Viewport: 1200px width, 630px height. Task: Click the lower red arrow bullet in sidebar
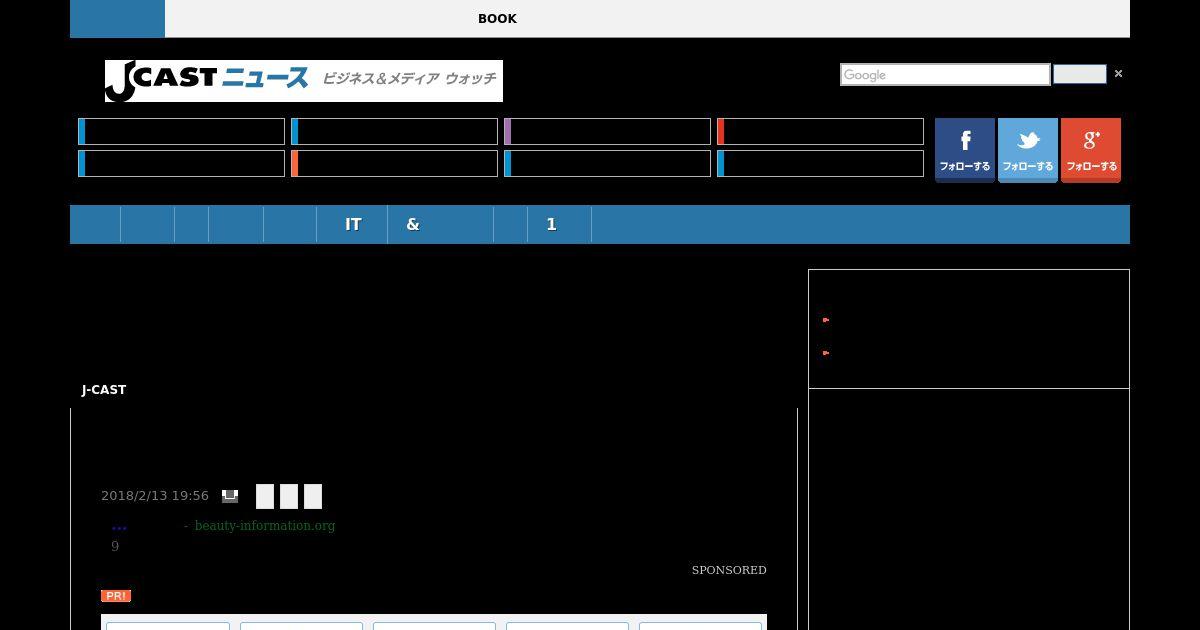coord(826,353)
